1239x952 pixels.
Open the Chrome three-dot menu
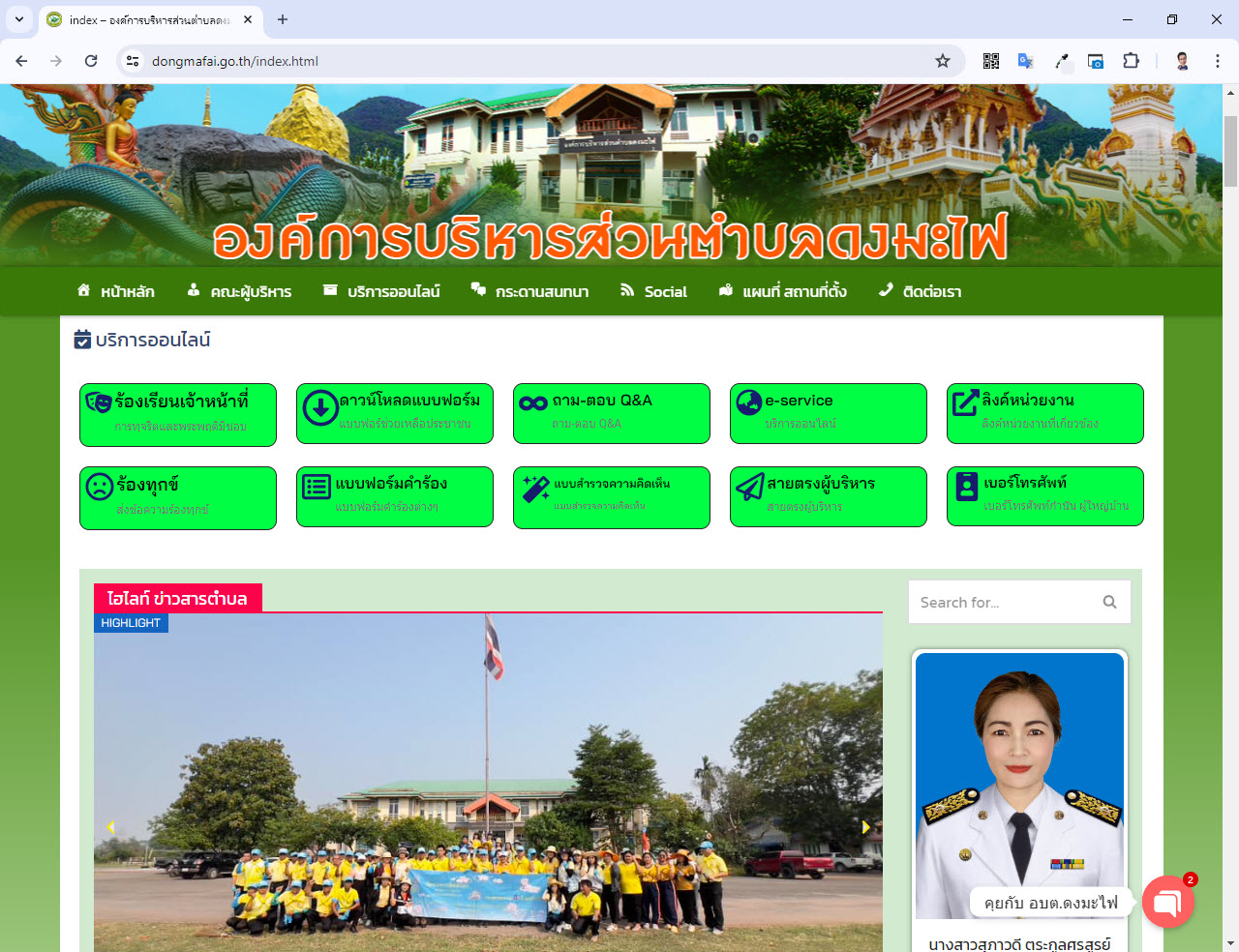pyautogui.click(x=1217, y=61)
